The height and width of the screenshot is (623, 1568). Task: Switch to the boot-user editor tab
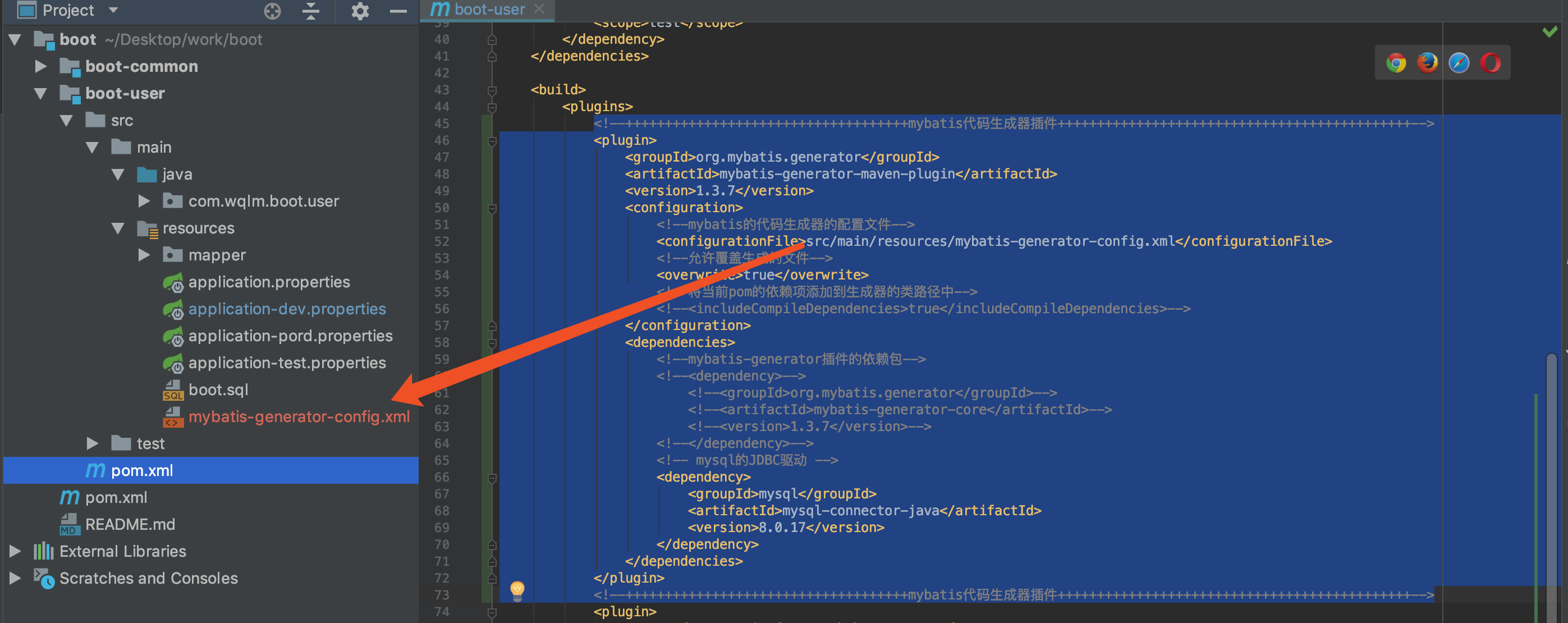coord(489,9)
